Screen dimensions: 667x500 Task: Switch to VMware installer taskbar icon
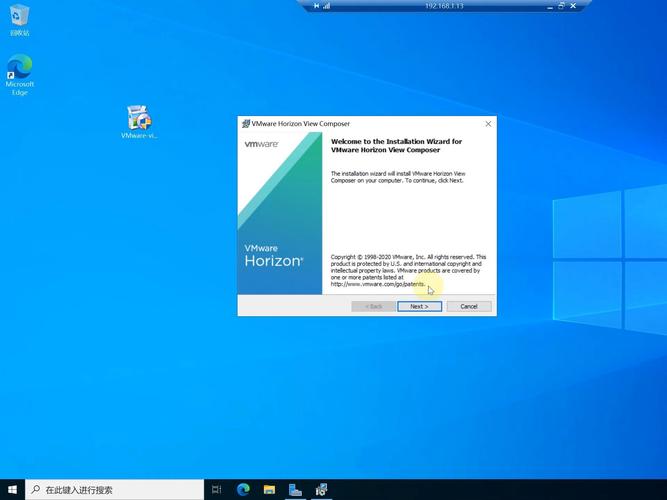[x=321, y=490]
